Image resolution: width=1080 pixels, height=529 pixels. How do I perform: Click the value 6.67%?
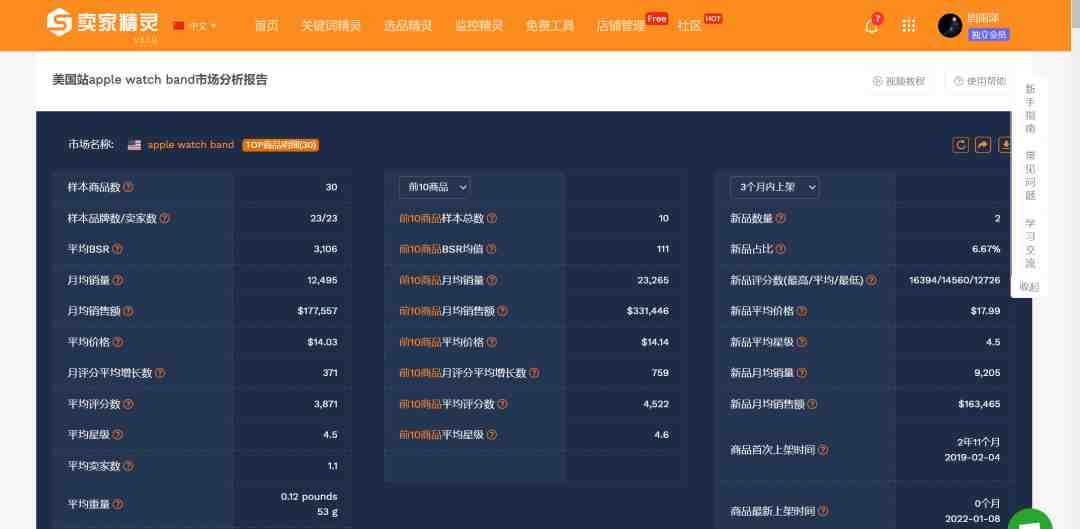[986, 249]
